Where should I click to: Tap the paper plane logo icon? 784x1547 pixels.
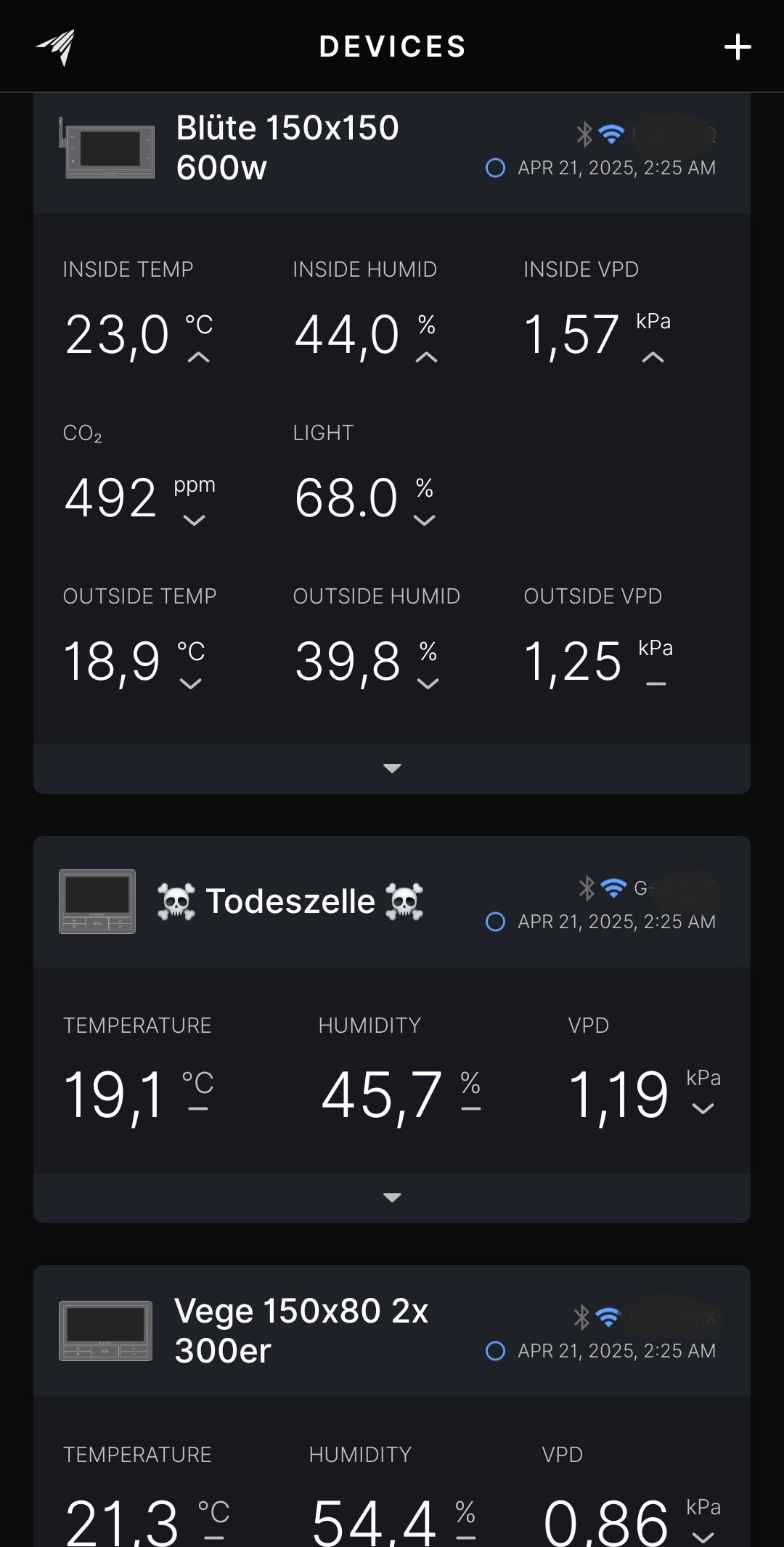pyautogui.click(x=56, y=47)
